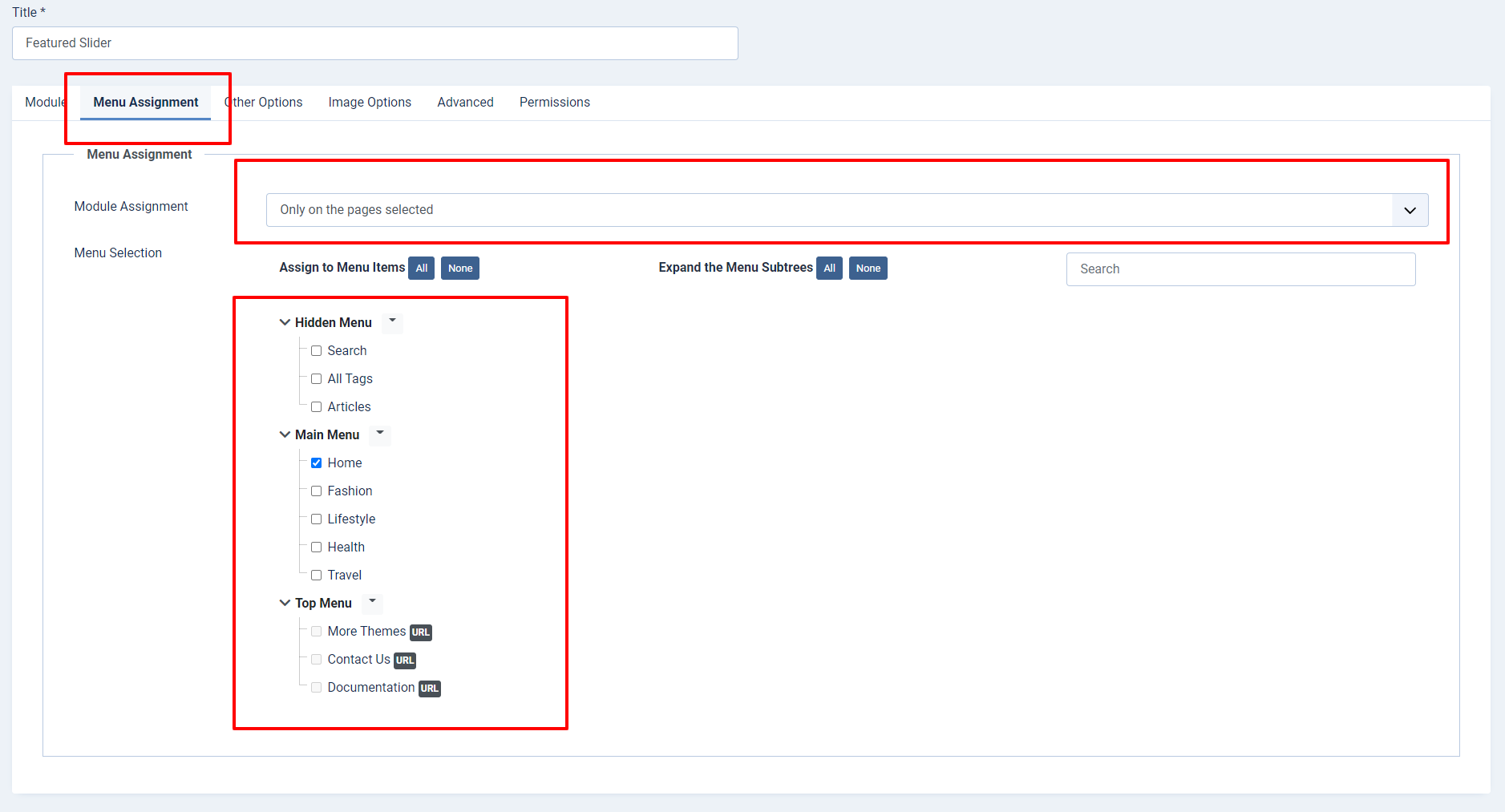
Task: Check the Fashion menu item checkbox
Action: [x=317, y=491]
